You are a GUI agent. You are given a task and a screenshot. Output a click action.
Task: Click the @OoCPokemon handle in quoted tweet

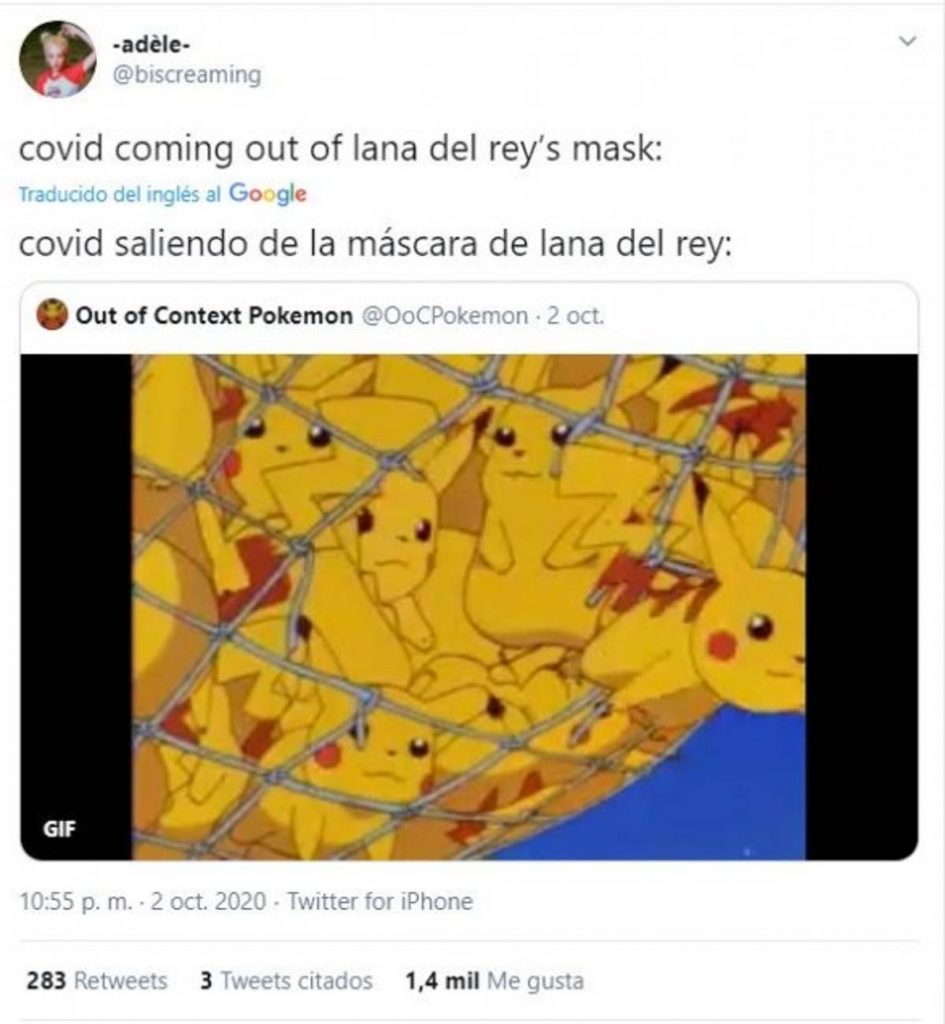[443, 316]
